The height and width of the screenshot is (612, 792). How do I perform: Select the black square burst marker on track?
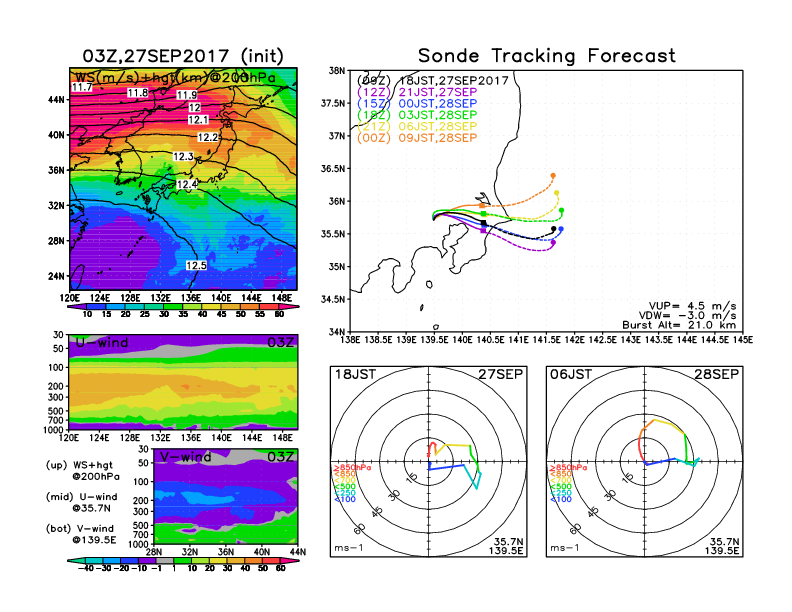[x=483, y=223]
